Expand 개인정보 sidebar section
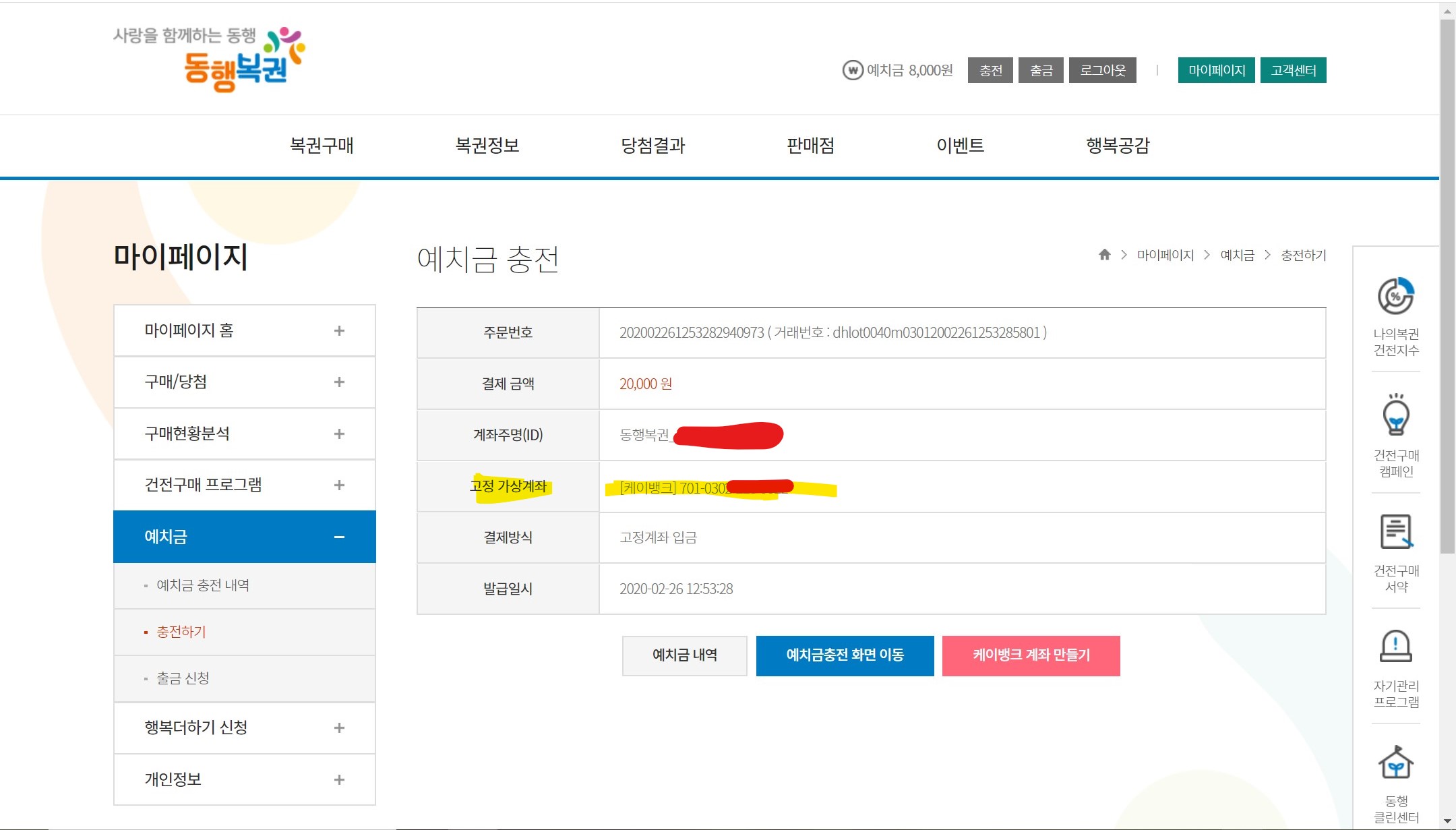 tap(339, 779)
